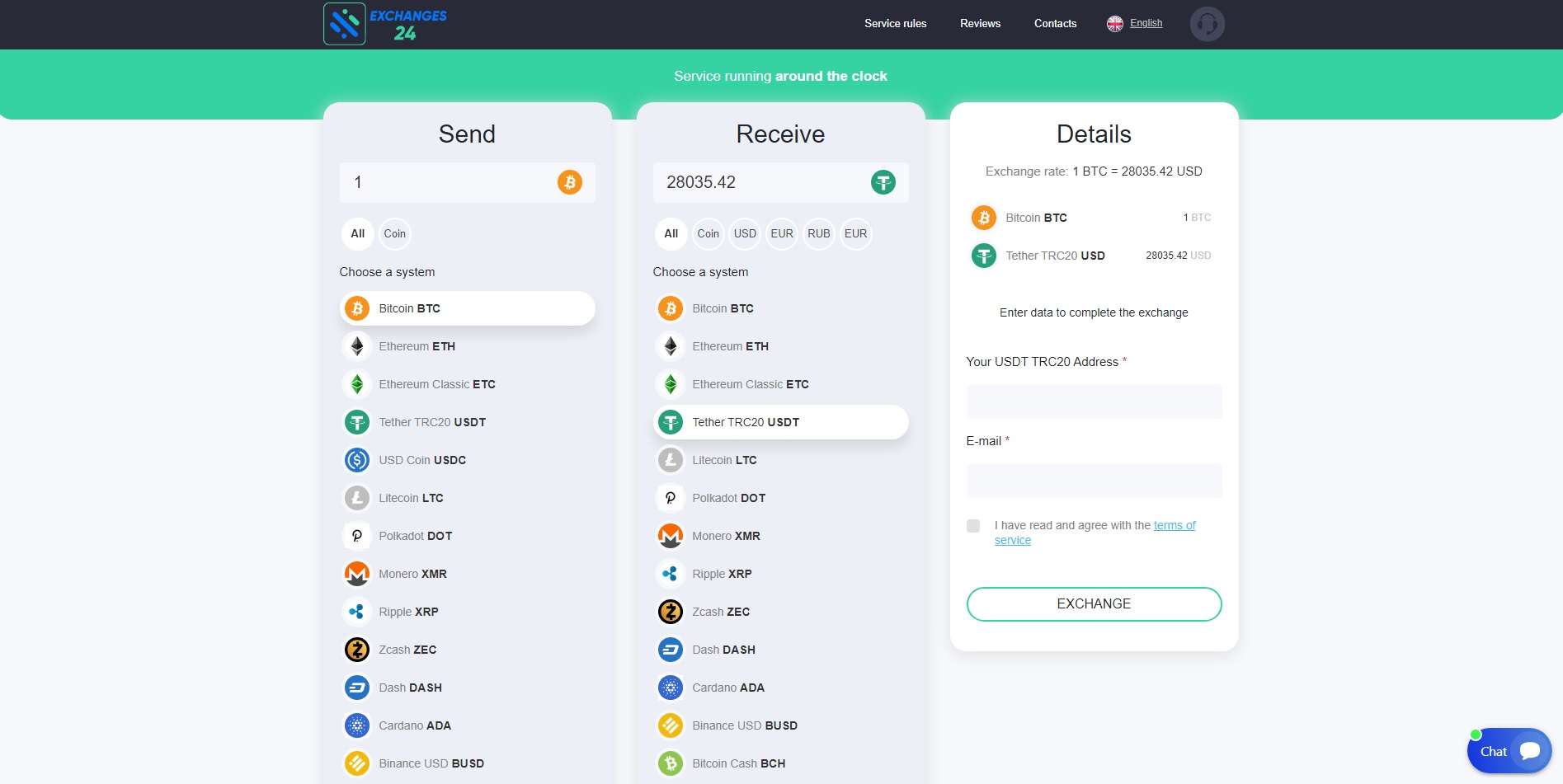
Task: Choose Binance USD BUSD in Receive list
Action: click(780, 725)
